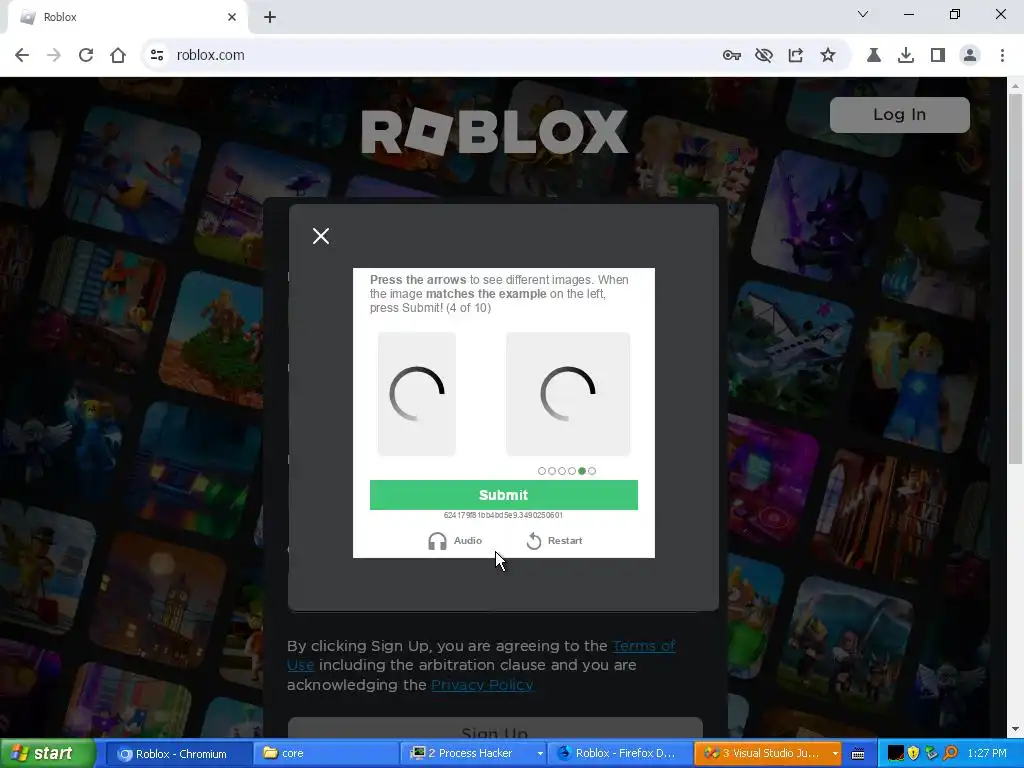This screenshot has width=1024, height=768.
Task: Open the profile avatar menu
Action: (x=970, y=56)
